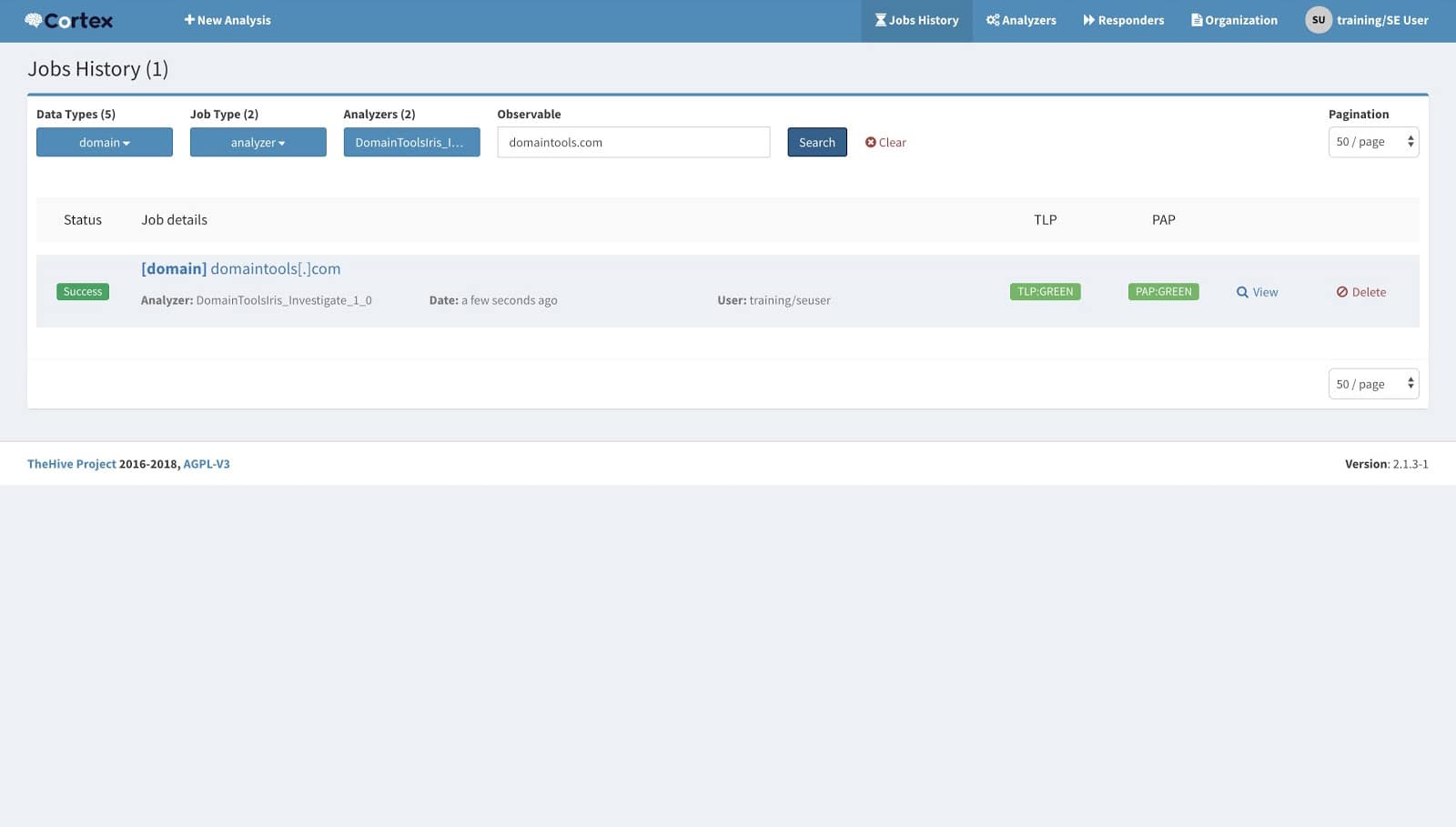Click the Cortex brain logo
Viewport: 1456px width, 827px height.
click(x=69, y=20)
